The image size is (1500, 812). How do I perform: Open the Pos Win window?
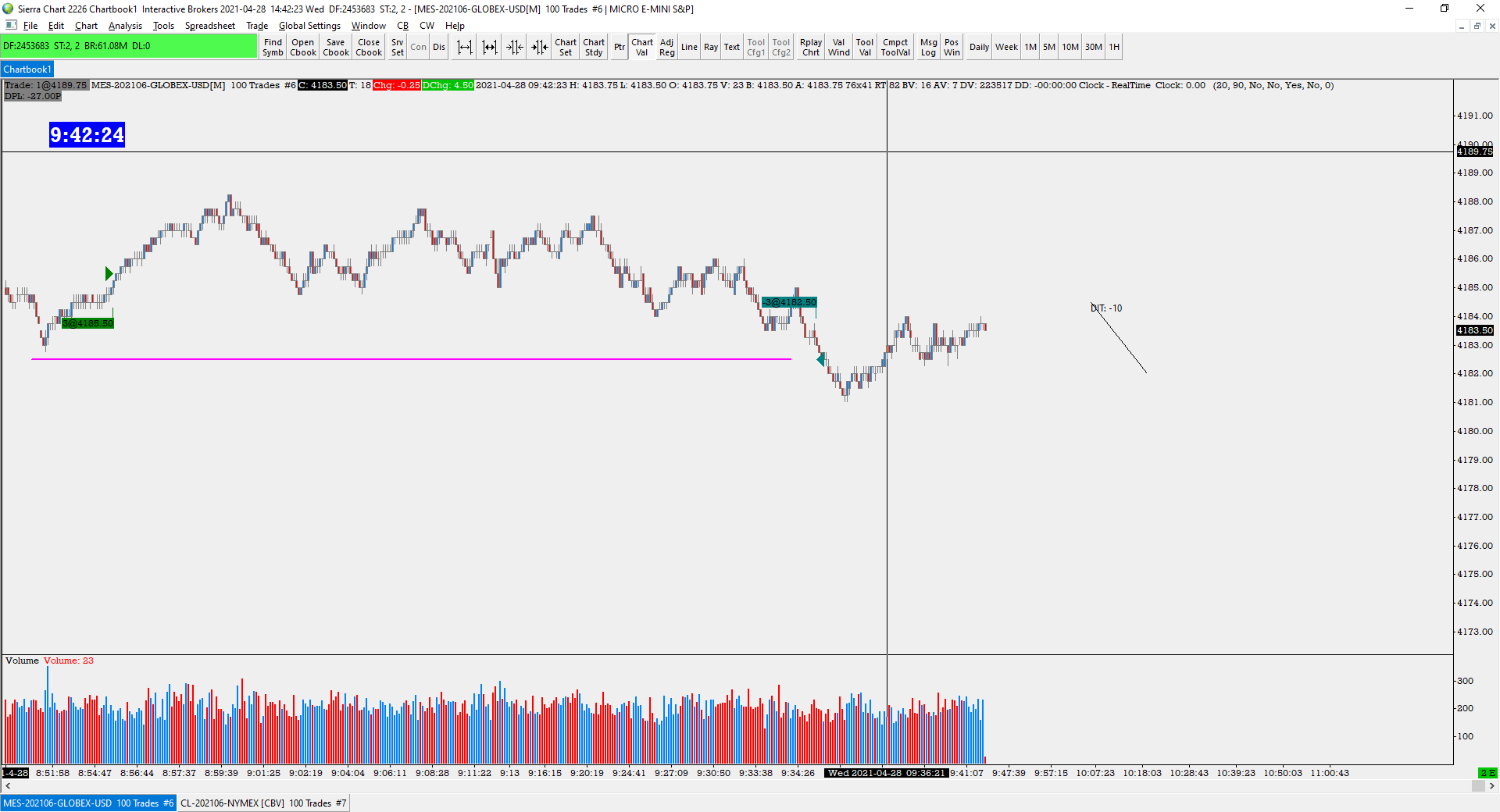pyautogui.click(x=952, y=47)
